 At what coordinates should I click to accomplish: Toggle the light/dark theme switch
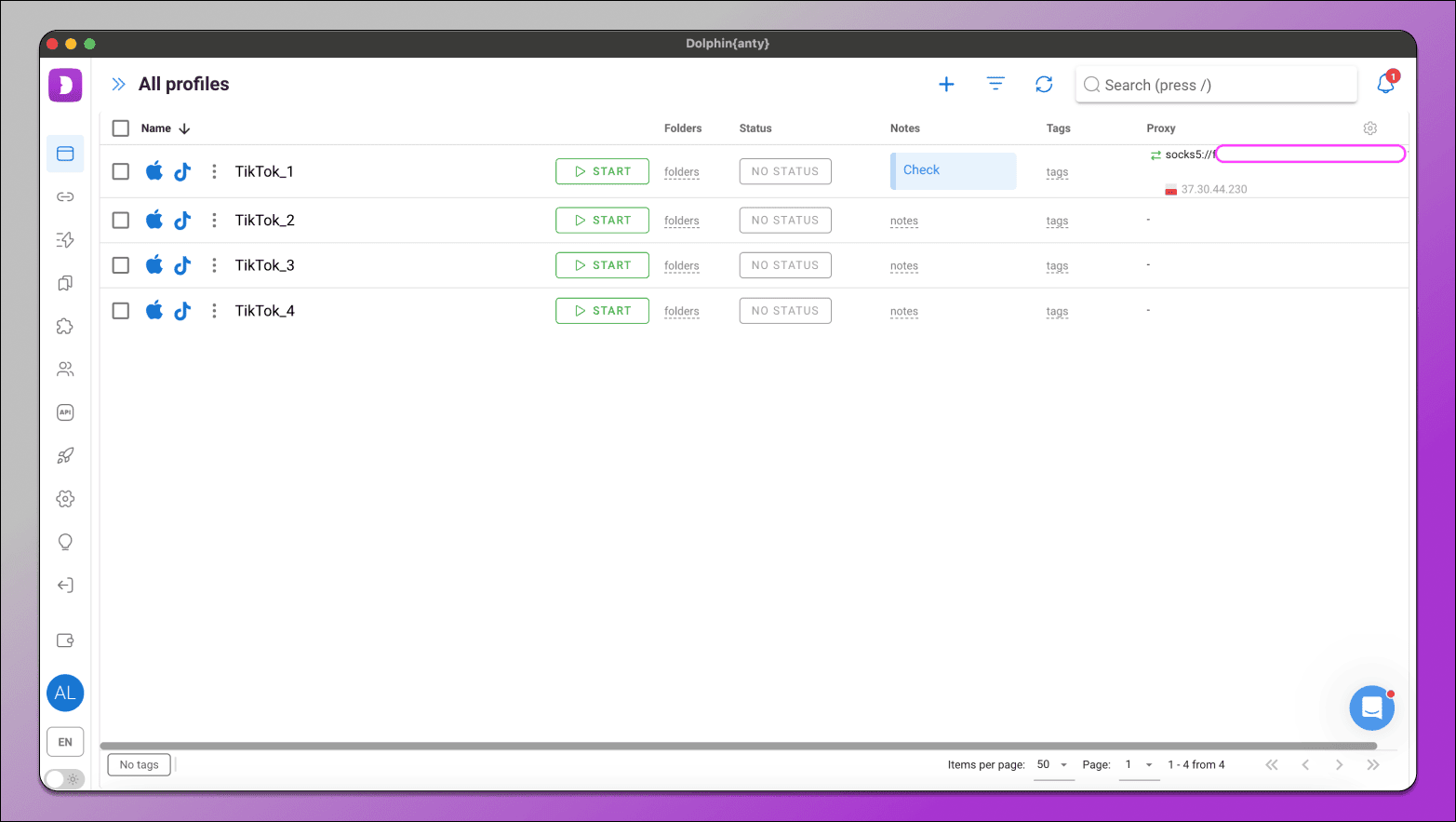64,779
